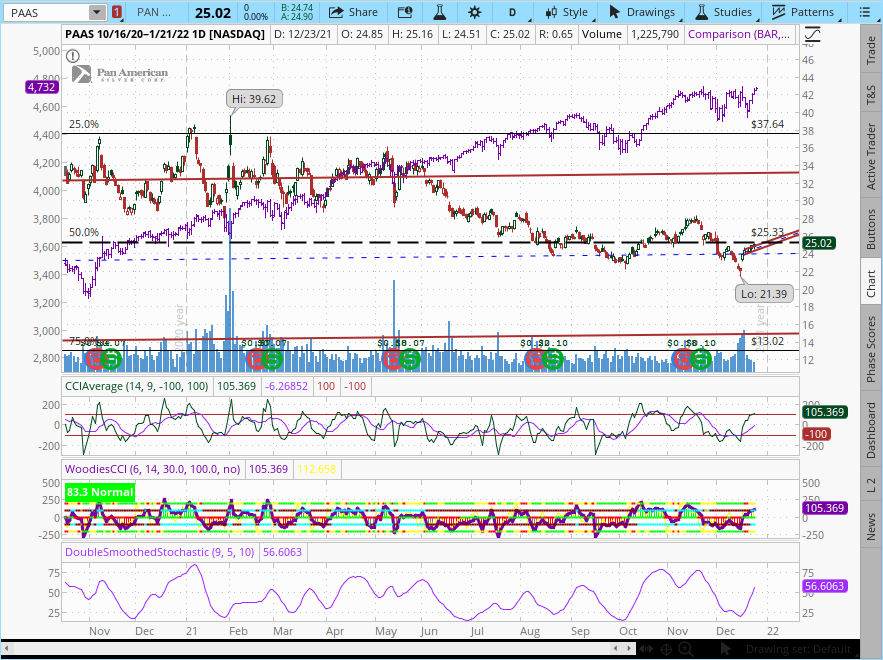Click the red earnings icon near November 2021
The image size is (883, 660).
684,359
